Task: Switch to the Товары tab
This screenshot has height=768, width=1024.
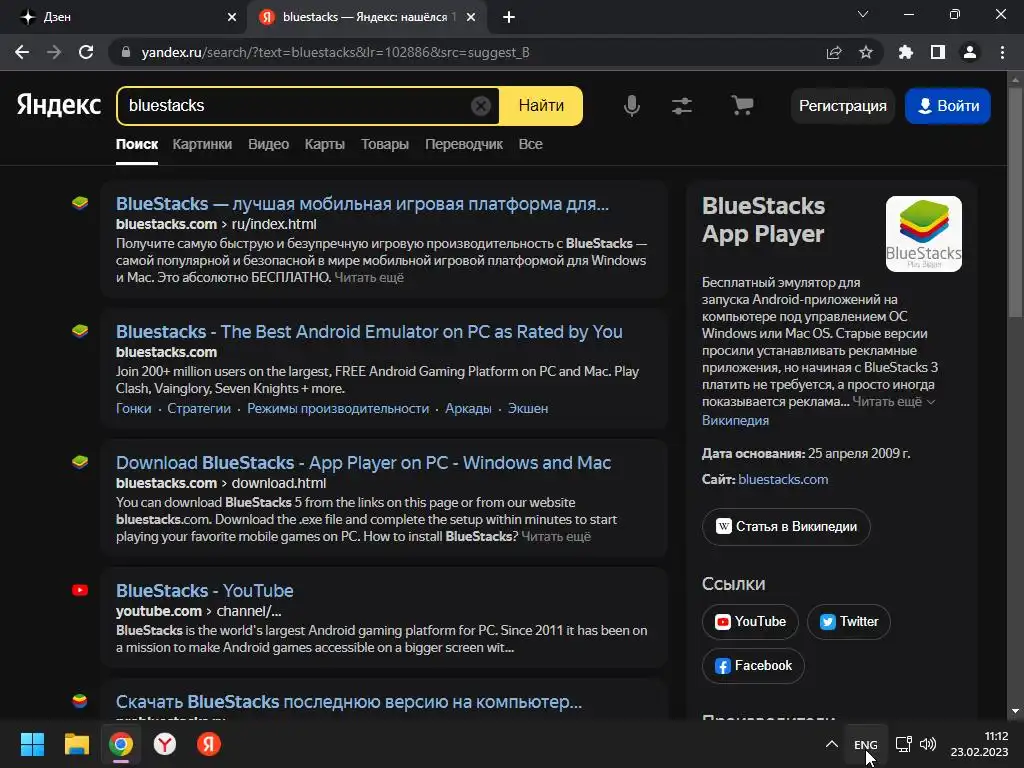Action: (x=385, y=144)
